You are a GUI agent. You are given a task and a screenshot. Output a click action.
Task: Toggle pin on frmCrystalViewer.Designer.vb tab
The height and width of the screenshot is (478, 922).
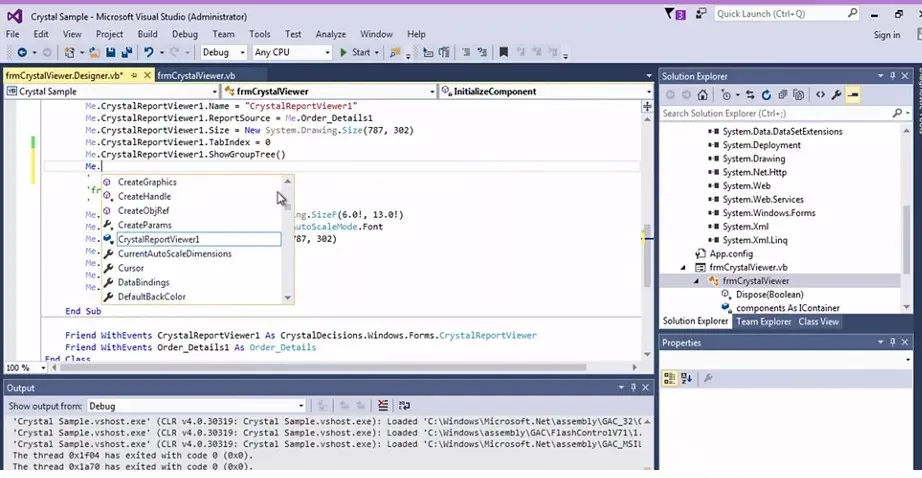(x=132, y=75)
